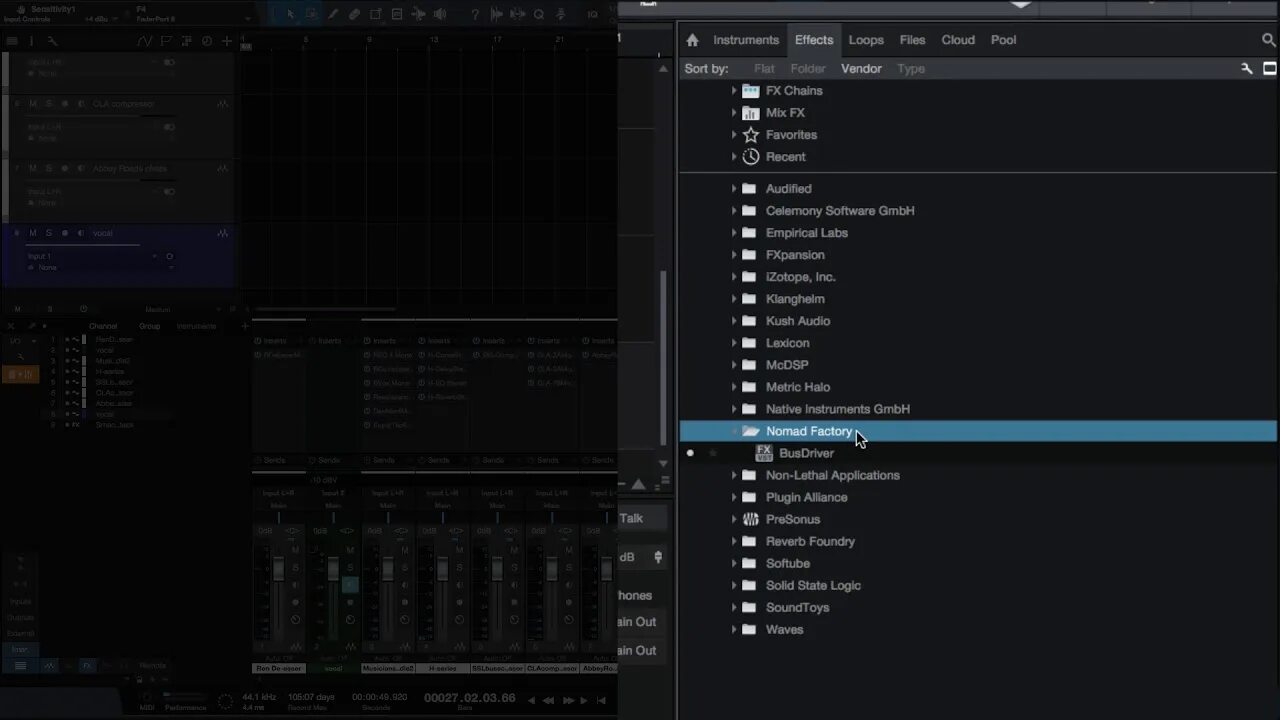Click the PreSonus vendor logo icon

pyautogui.click(x=751, y=519)
